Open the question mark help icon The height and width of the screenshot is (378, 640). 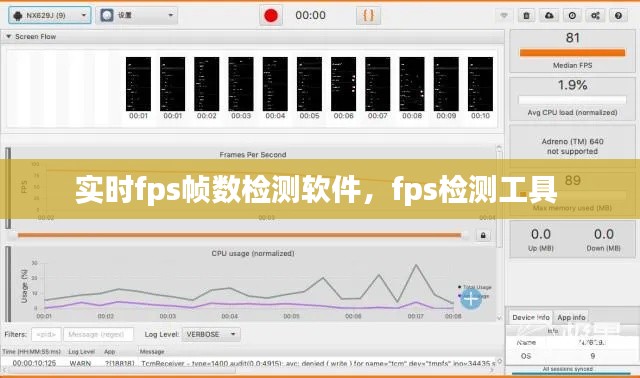click(618, 16)
